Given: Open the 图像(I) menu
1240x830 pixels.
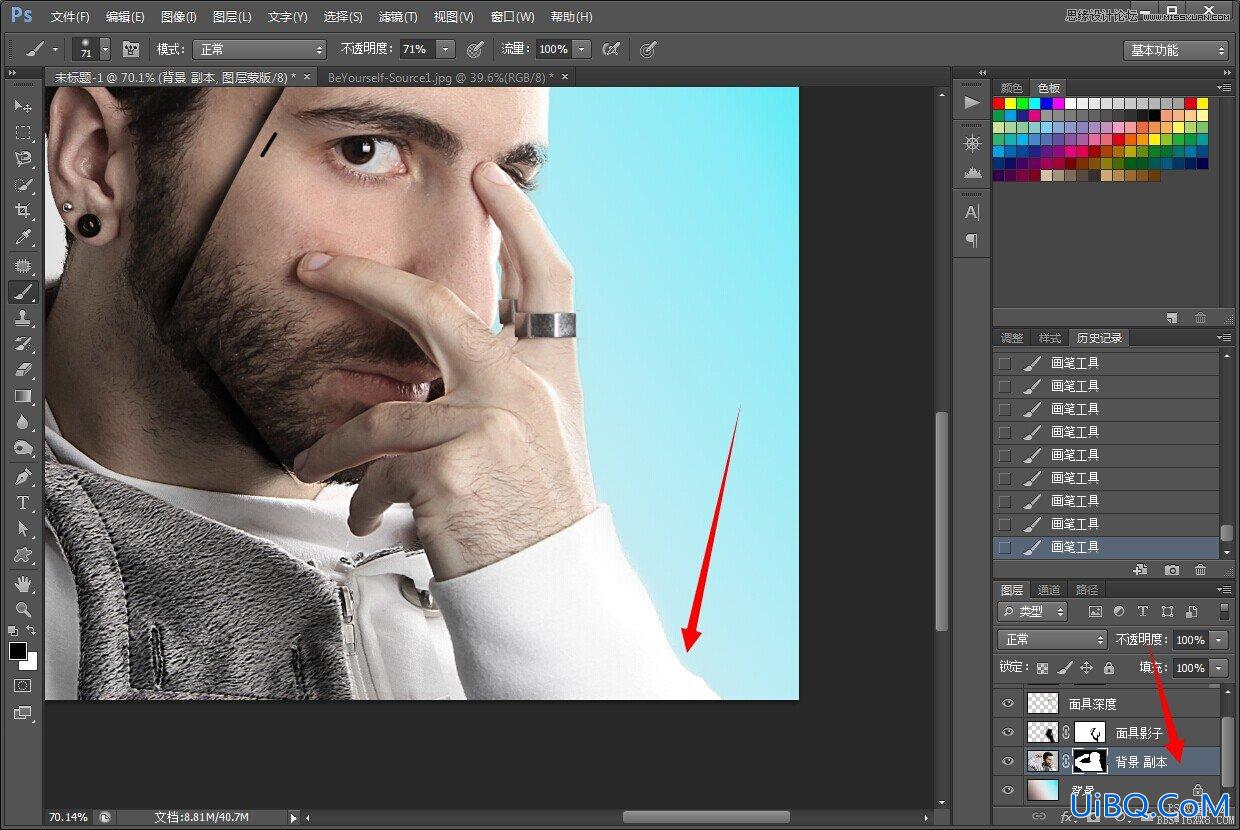Looking at the screenshot, I should click(x=179, y=17).
